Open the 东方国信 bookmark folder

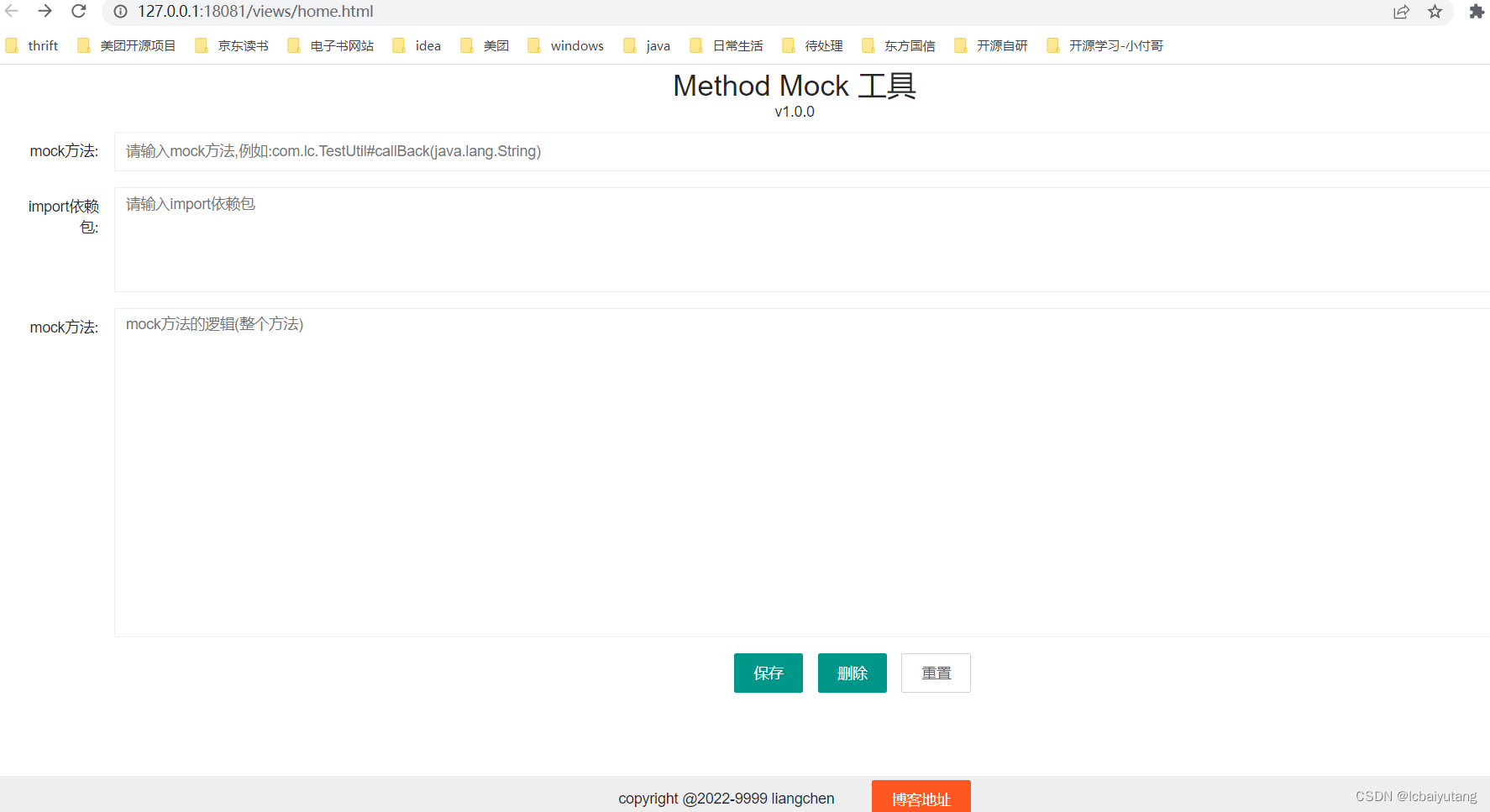pos(899,45)
